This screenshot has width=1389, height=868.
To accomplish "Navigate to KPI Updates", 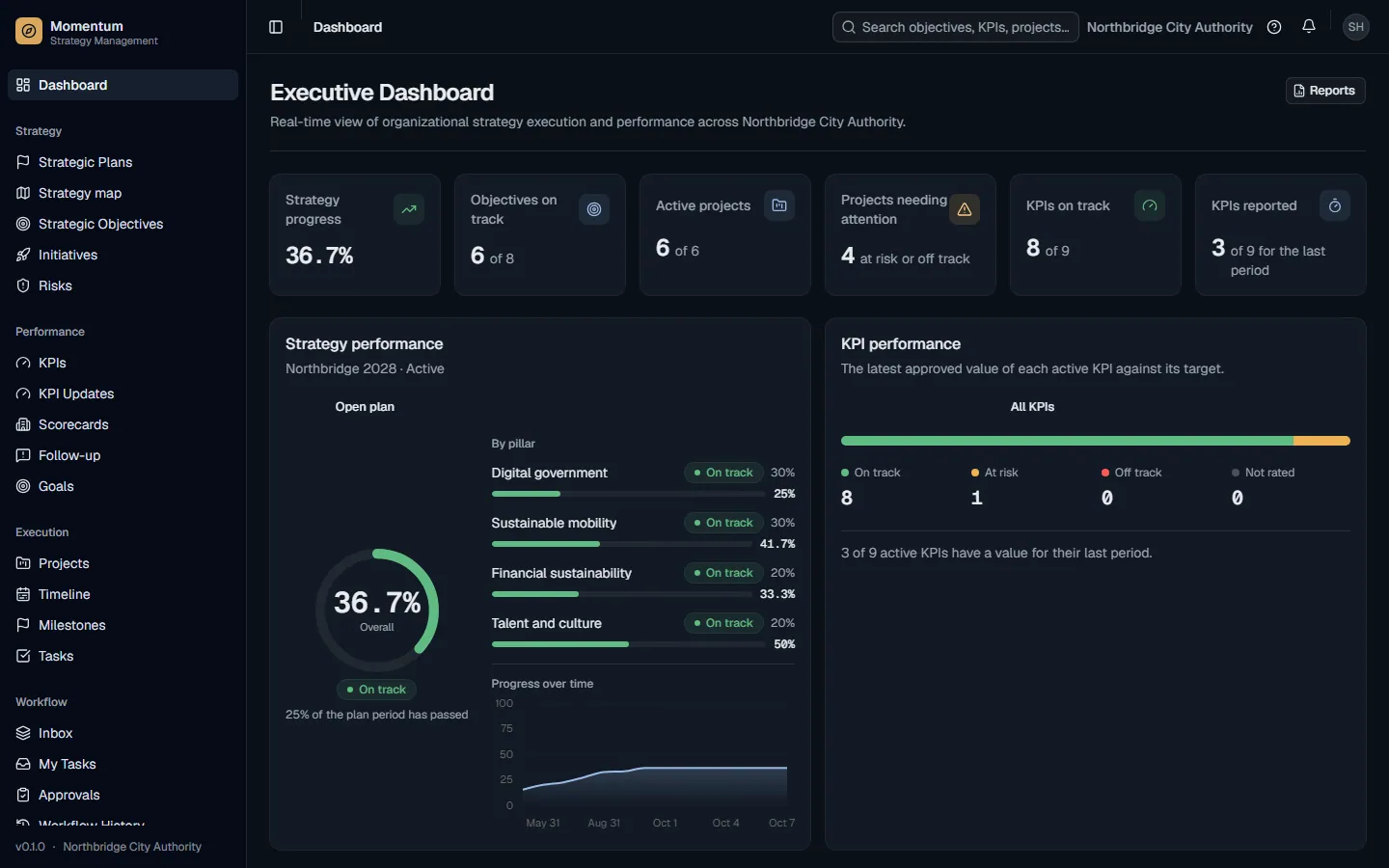I will click(x=123, y=393).
